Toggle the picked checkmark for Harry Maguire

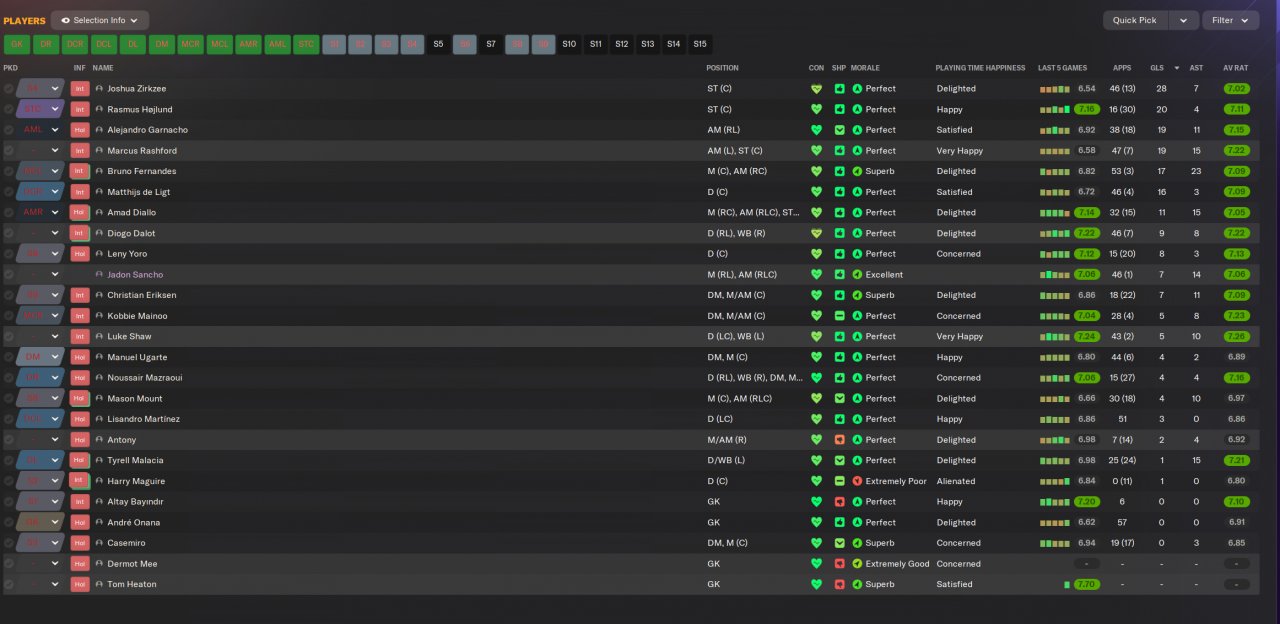(9, 481)
